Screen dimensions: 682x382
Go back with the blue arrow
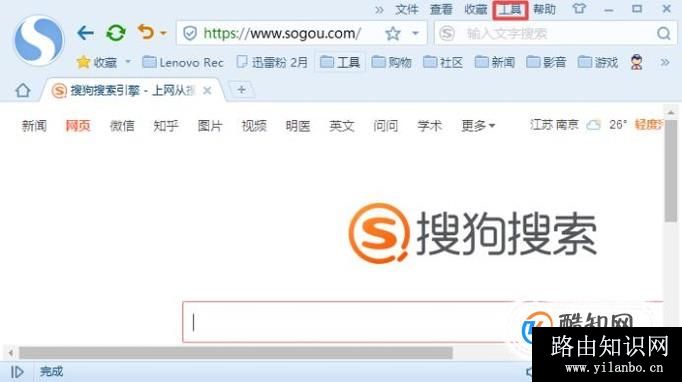(x=85, y=33)
